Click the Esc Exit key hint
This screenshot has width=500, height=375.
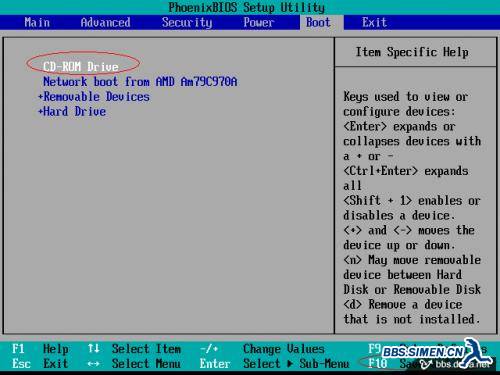[x=40, y=364]
